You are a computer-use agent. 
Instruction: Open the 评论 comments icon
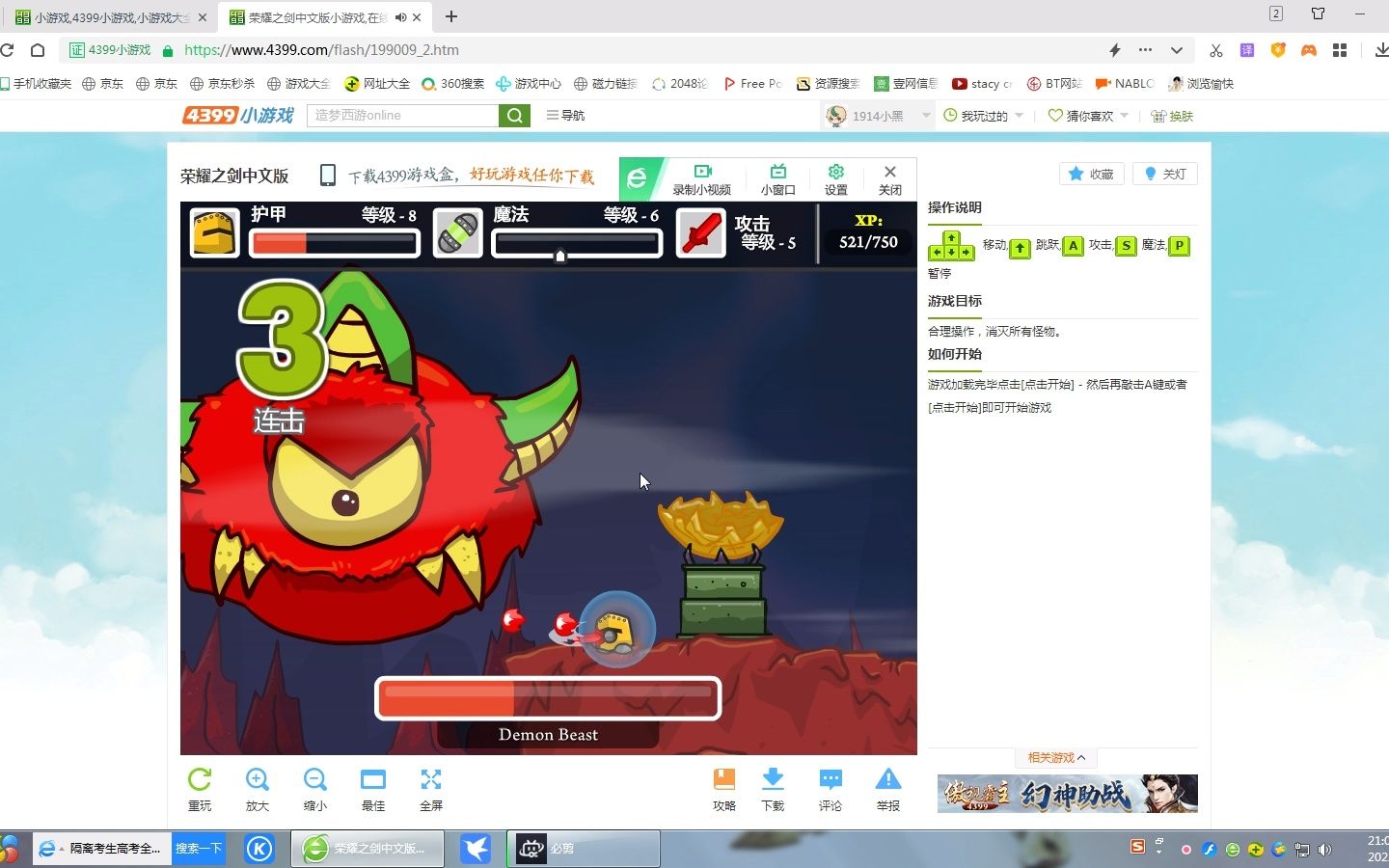tap(831, 779)
